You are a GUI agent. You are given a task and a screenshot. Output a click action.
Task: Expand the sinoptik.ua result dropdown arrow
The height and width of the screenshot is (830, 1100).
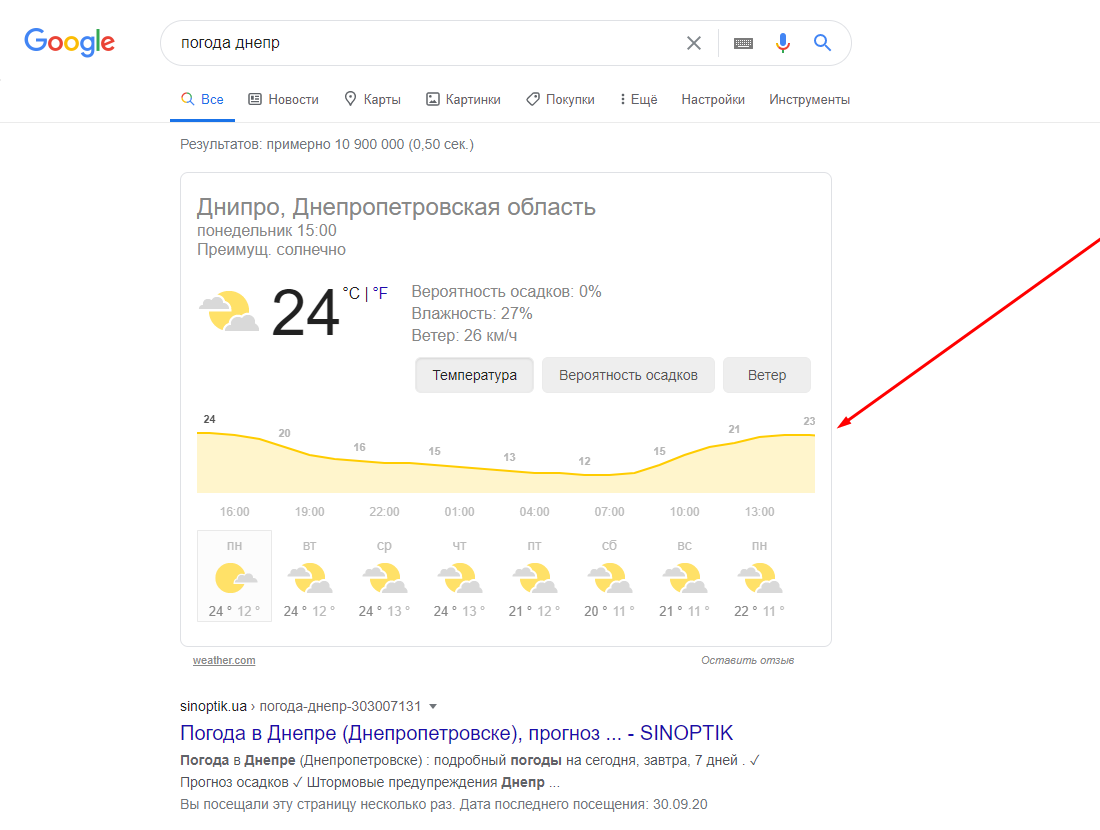tap(433, 707)
